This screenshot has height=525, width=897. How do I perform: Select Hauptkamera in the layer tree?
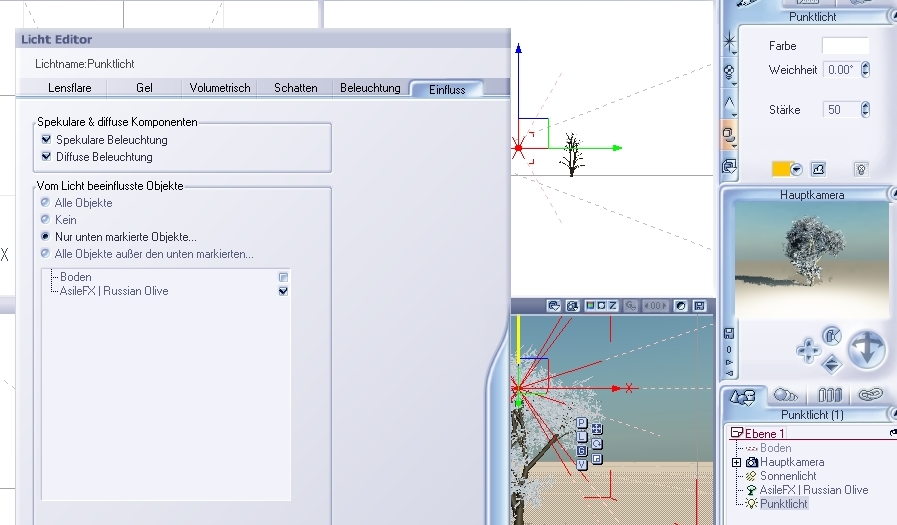click(792, 462)
